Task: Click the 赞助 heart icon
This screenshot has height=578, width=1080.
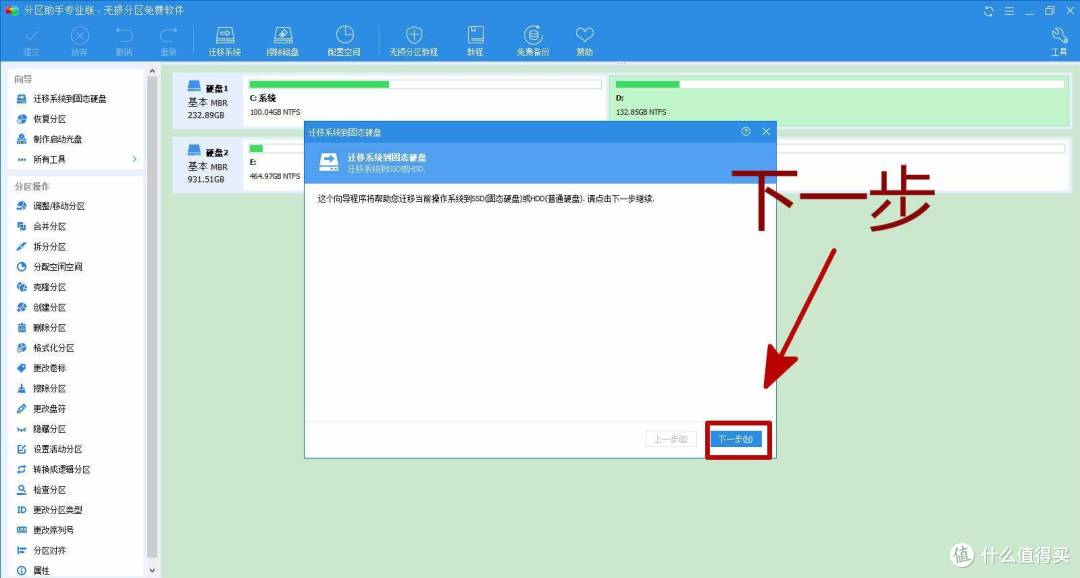Action: click(x=584, y=40)
